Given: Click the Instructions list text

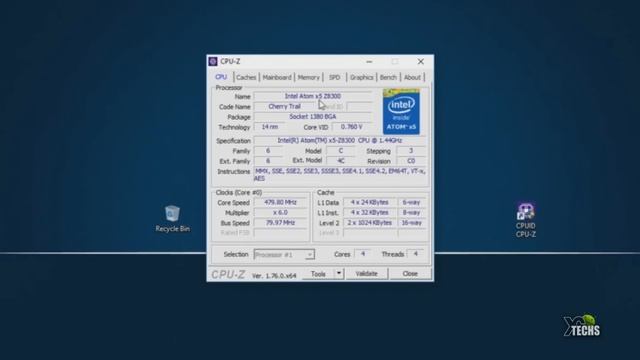Looking at the screenshot, I should [x=340, y=175].
